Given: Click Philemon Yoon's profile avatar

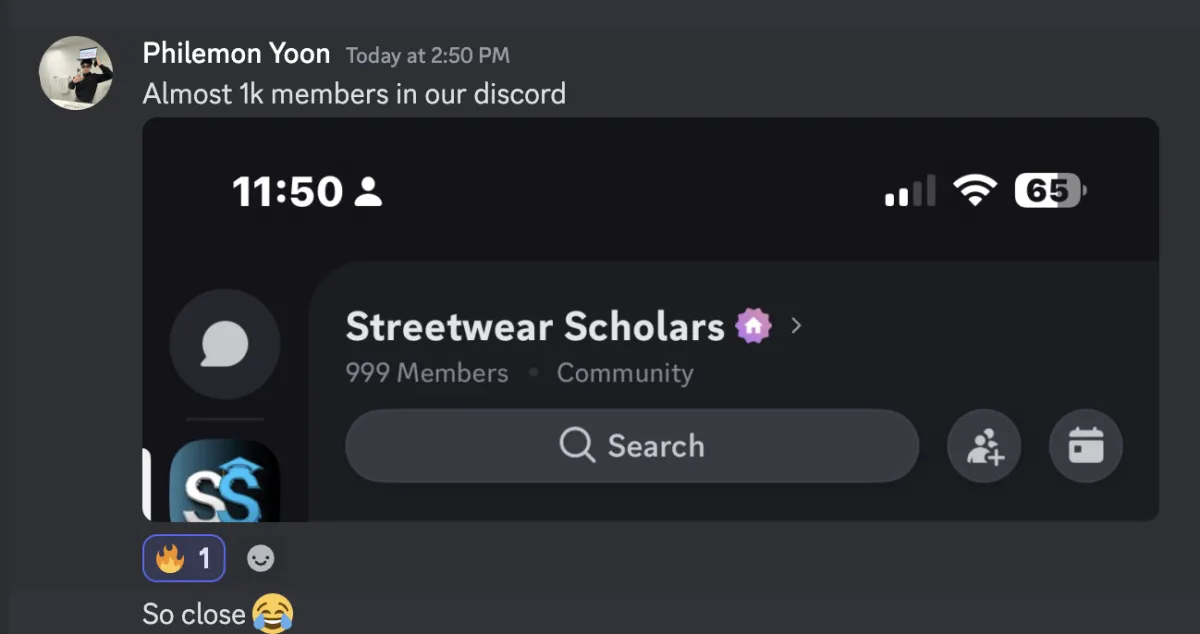Looking at the screenshot, I should pyautogui.click(x=76, y=73).
